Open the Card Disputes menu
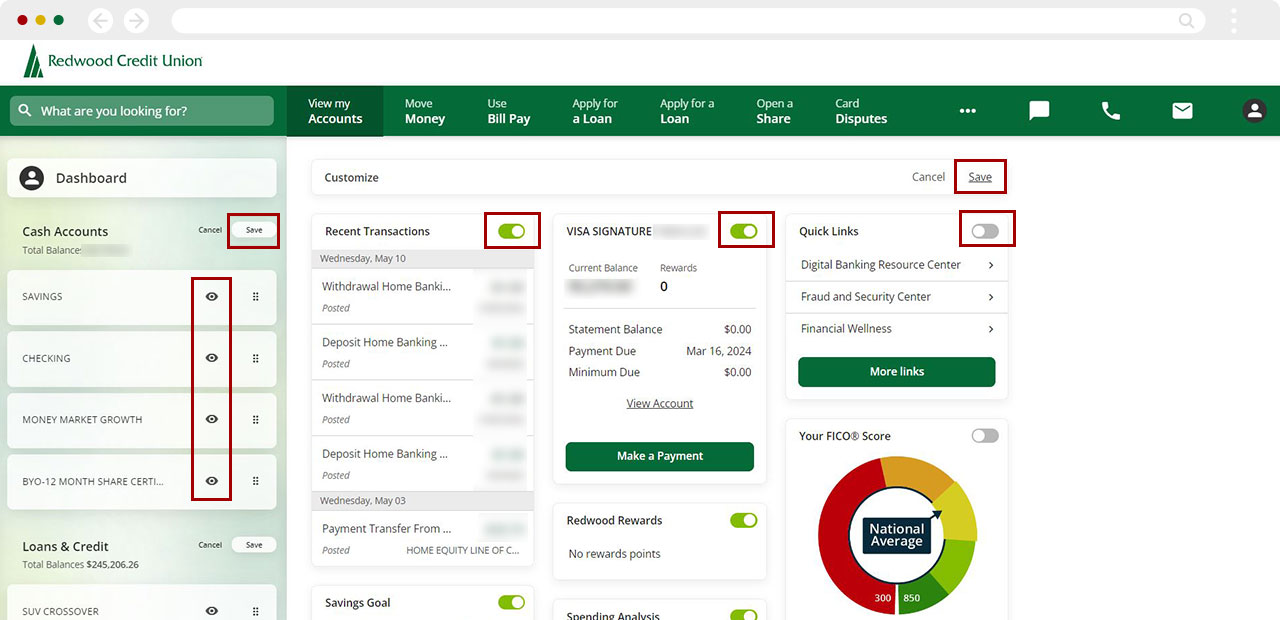Image resolution: width=1280 pixels, height=620 pixels. [x=861, y=111]
